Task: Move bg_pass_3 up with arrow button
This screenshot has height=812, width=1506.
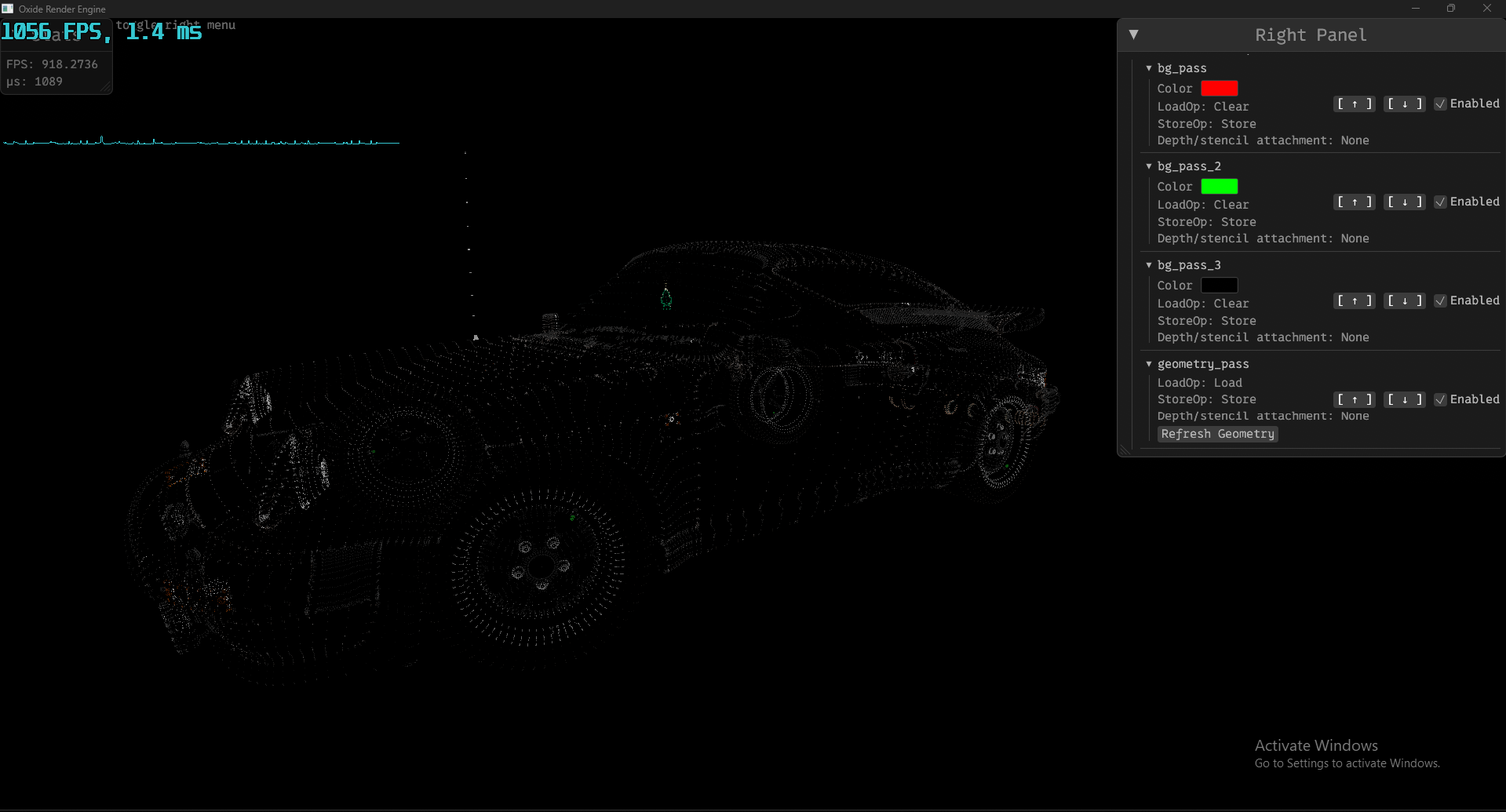Action: (x=1355, y=300)
